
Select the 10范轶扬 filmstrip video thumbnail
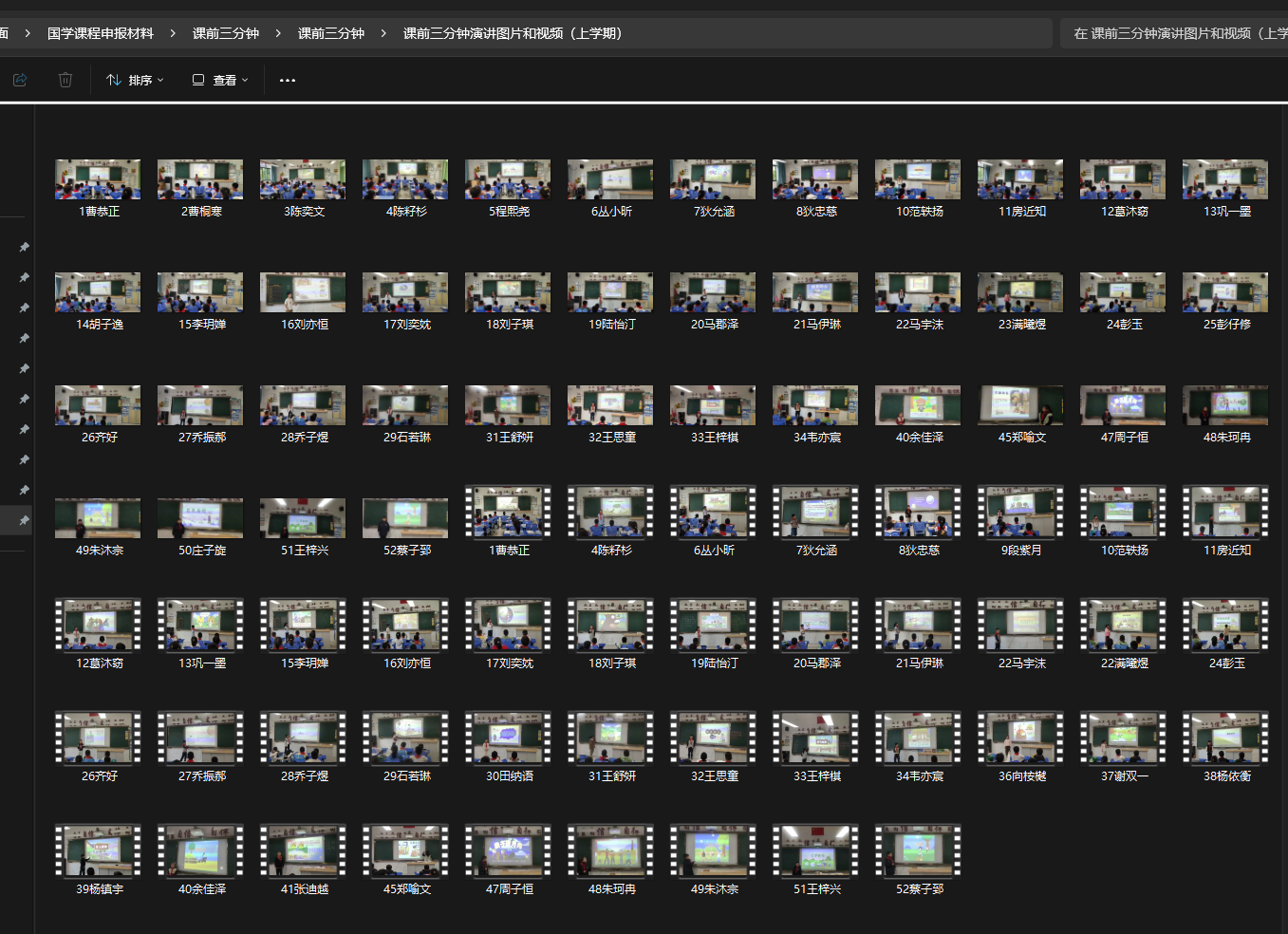[x=1123, y=513]
